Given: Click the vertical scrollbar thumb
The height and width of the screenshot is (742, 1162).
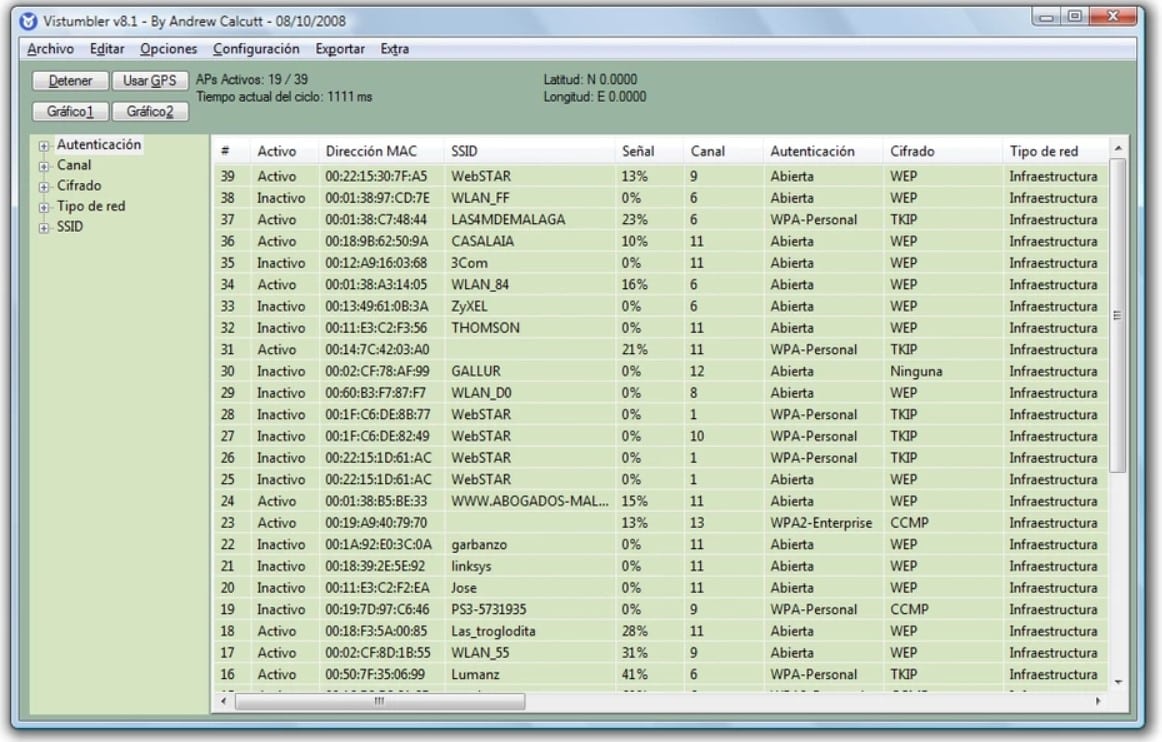Looking at the screenshot, I should click(1118, 315).
